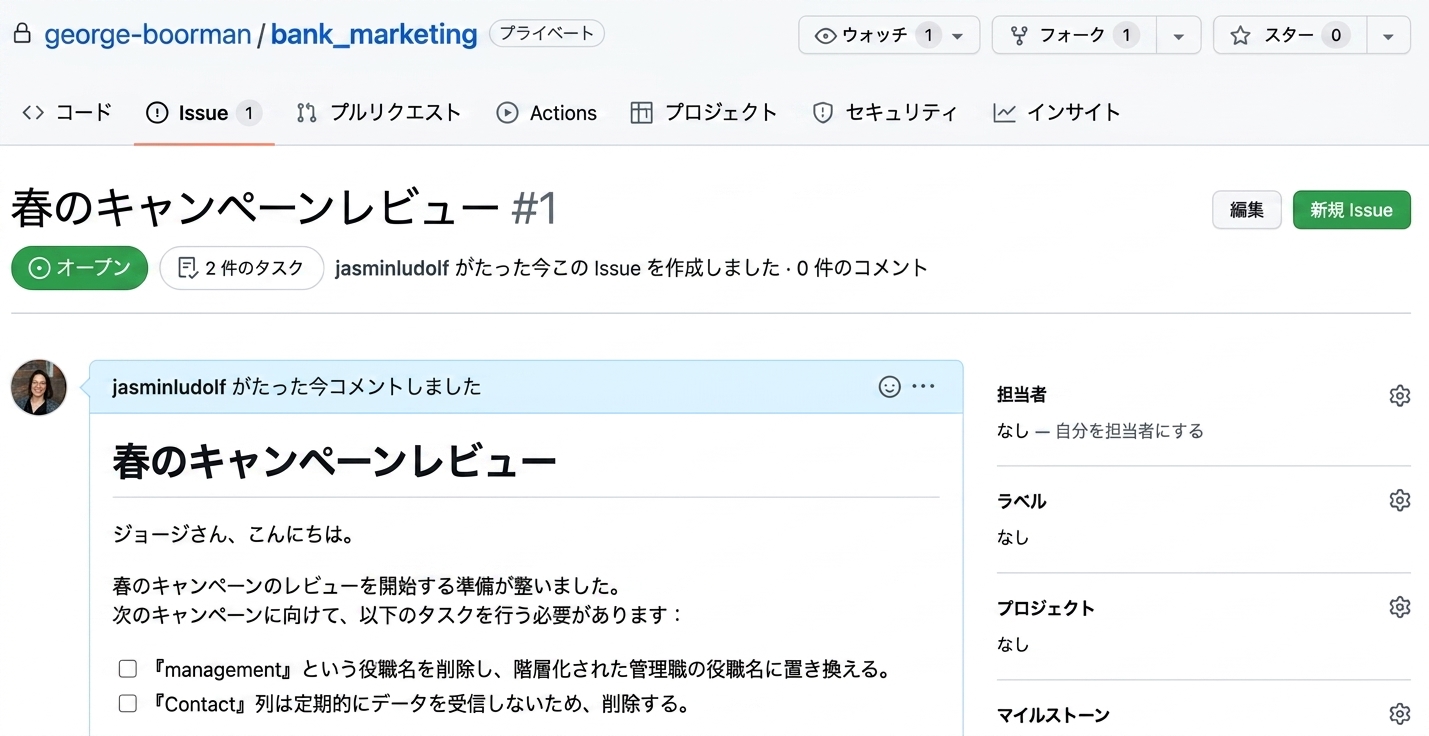
Task: Click the star icon on スター button
Action: pyautogui.click(x=1240, y=36)
